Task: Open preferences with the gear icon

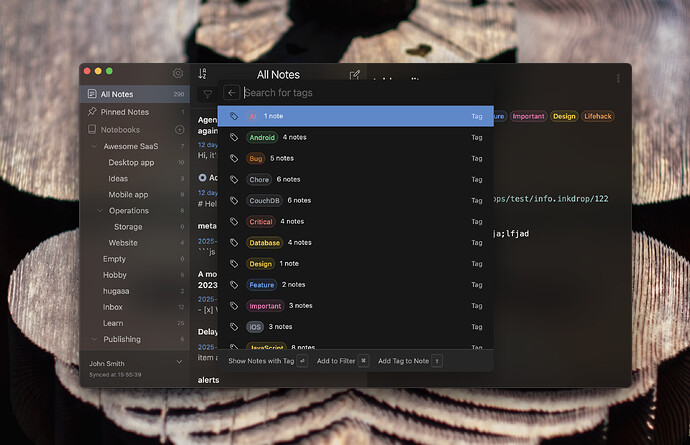Action: click(178, 73)
